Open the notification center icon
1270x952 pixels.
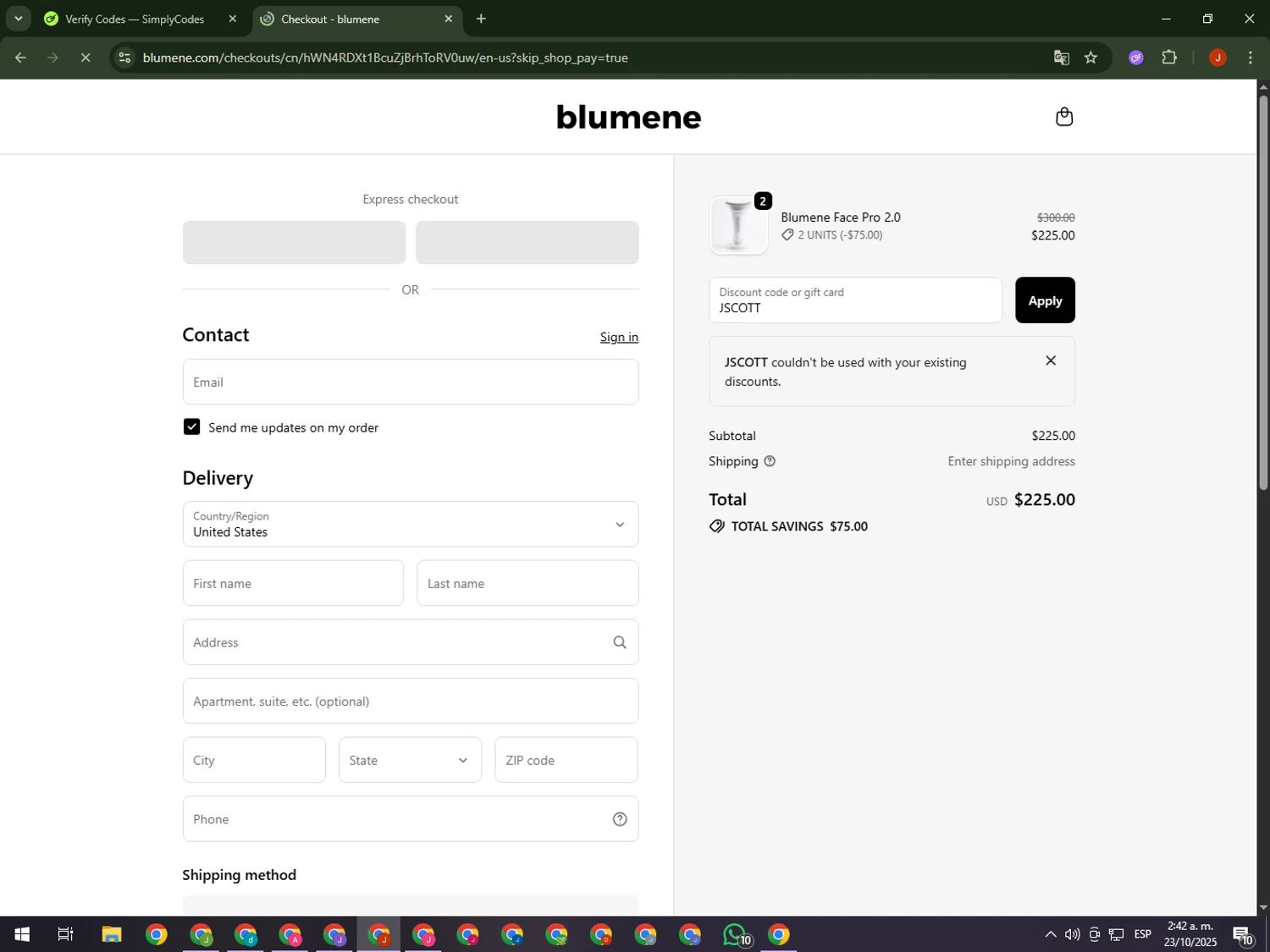click(x=1243, y=934)
